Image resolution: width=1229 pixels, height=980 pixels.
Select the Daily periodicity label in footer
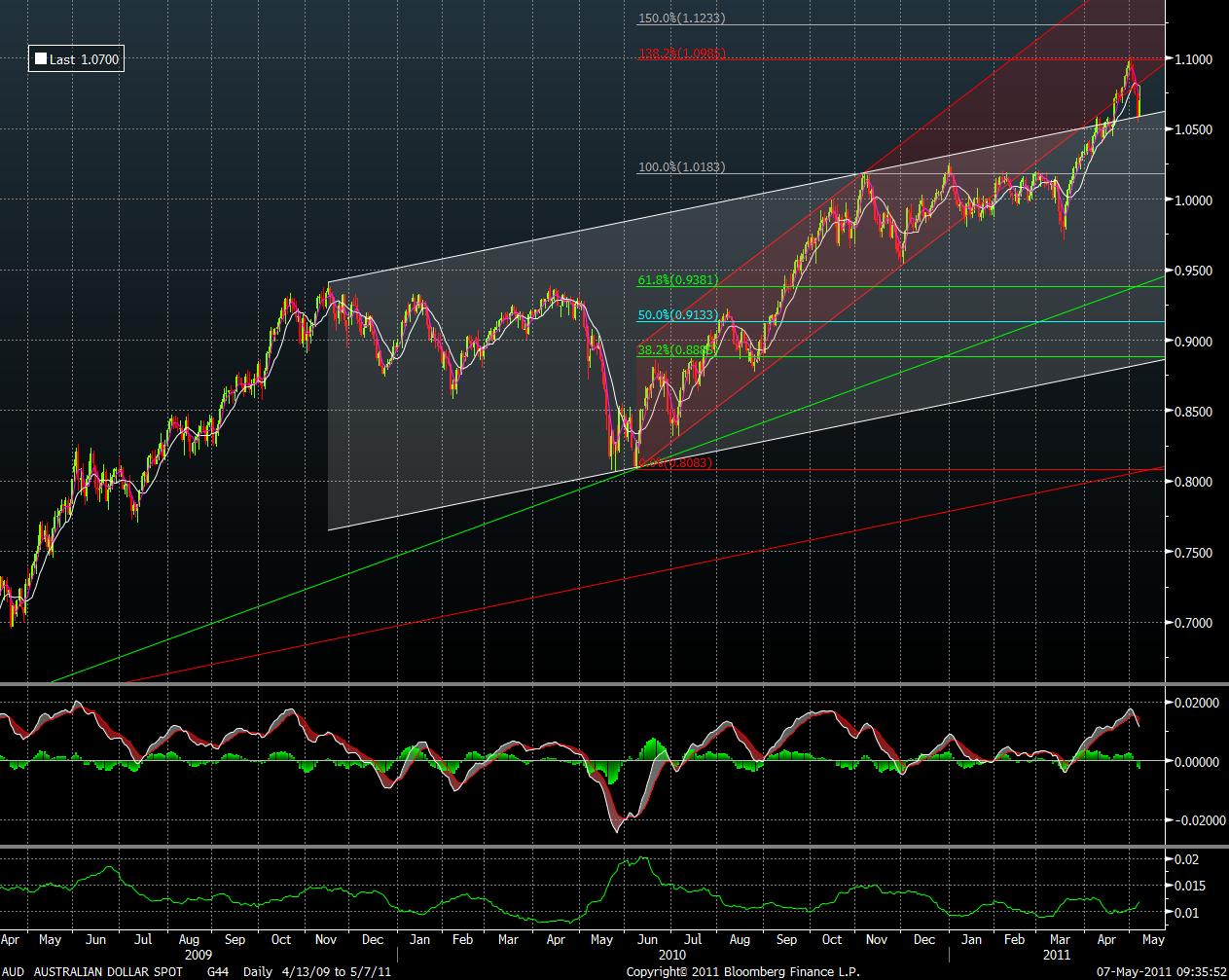(x=258, y=971)
